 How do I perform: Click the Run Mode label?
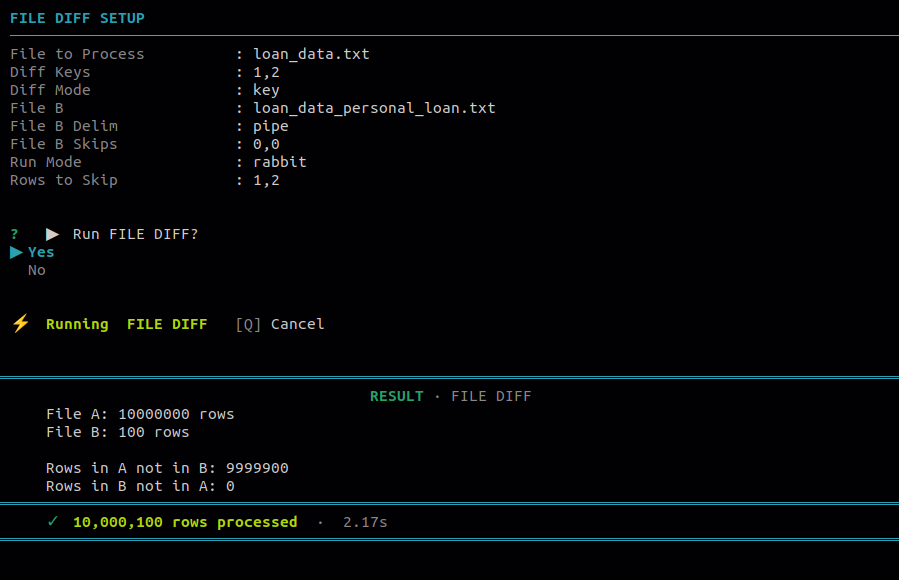click(x=46, y=162)
